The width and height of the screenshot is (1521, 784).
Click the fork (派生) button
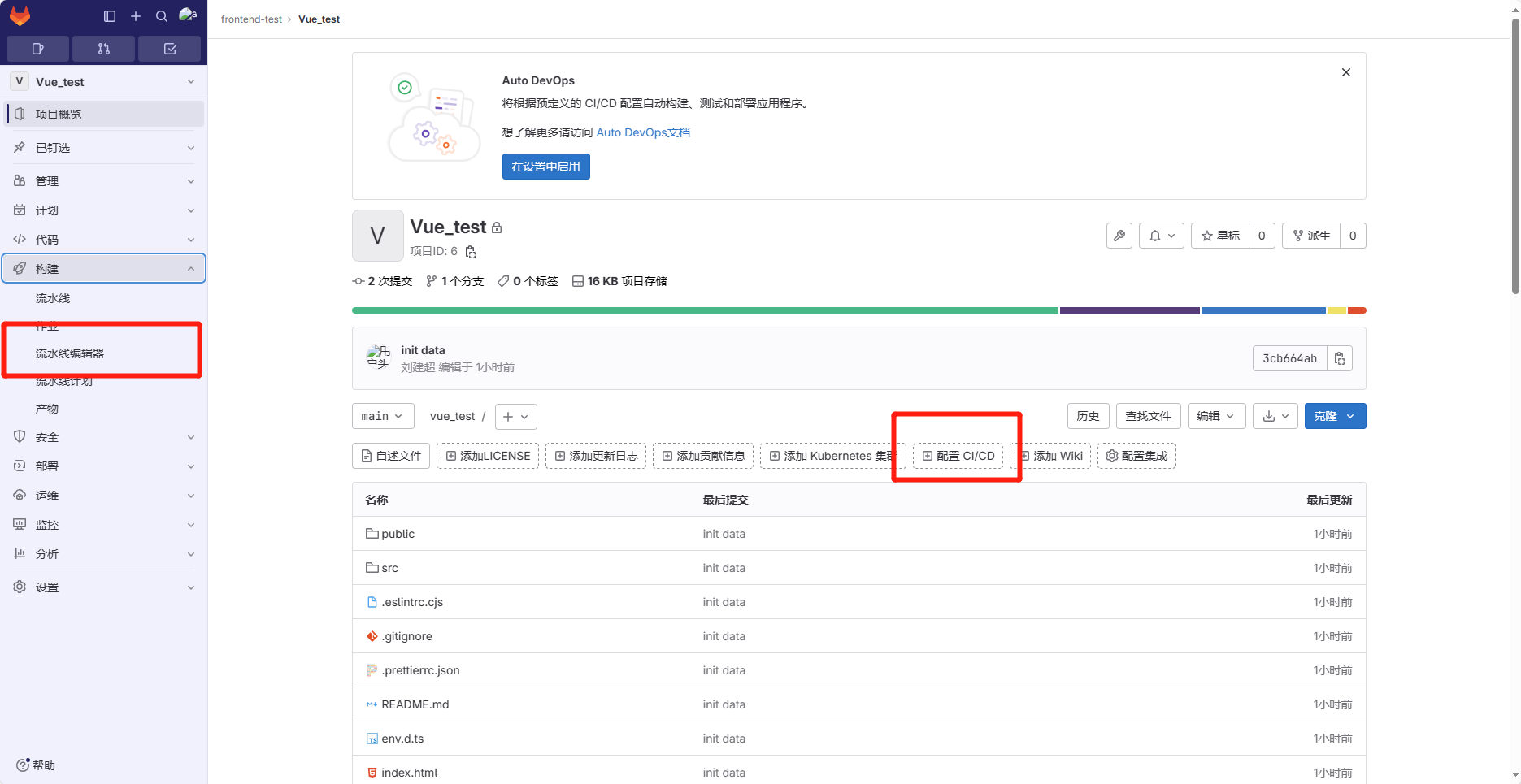click(1311, 236)
